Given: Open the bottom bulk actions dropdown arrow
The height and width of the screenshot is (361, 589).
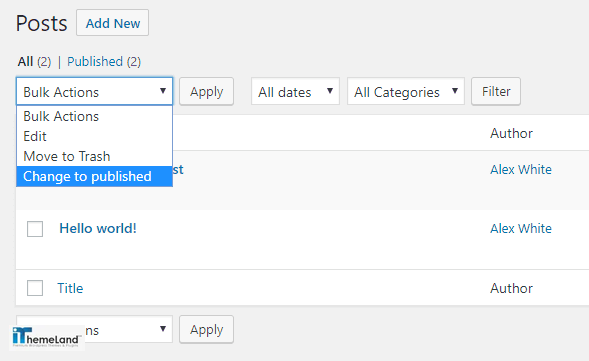Looking at the screenshot, I should click(163, 329).
